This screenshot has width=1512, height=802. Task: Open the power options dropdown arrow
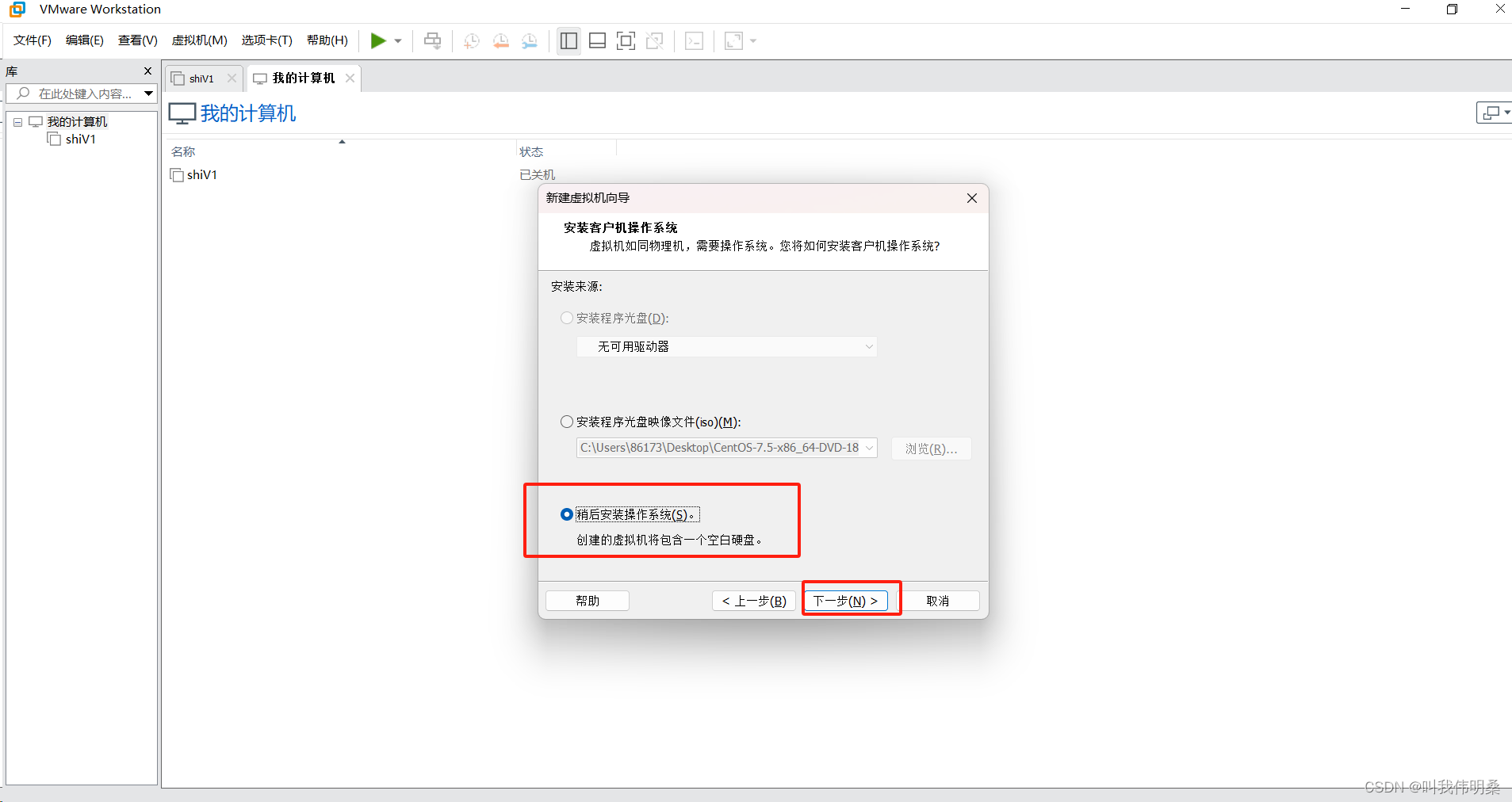398,41
